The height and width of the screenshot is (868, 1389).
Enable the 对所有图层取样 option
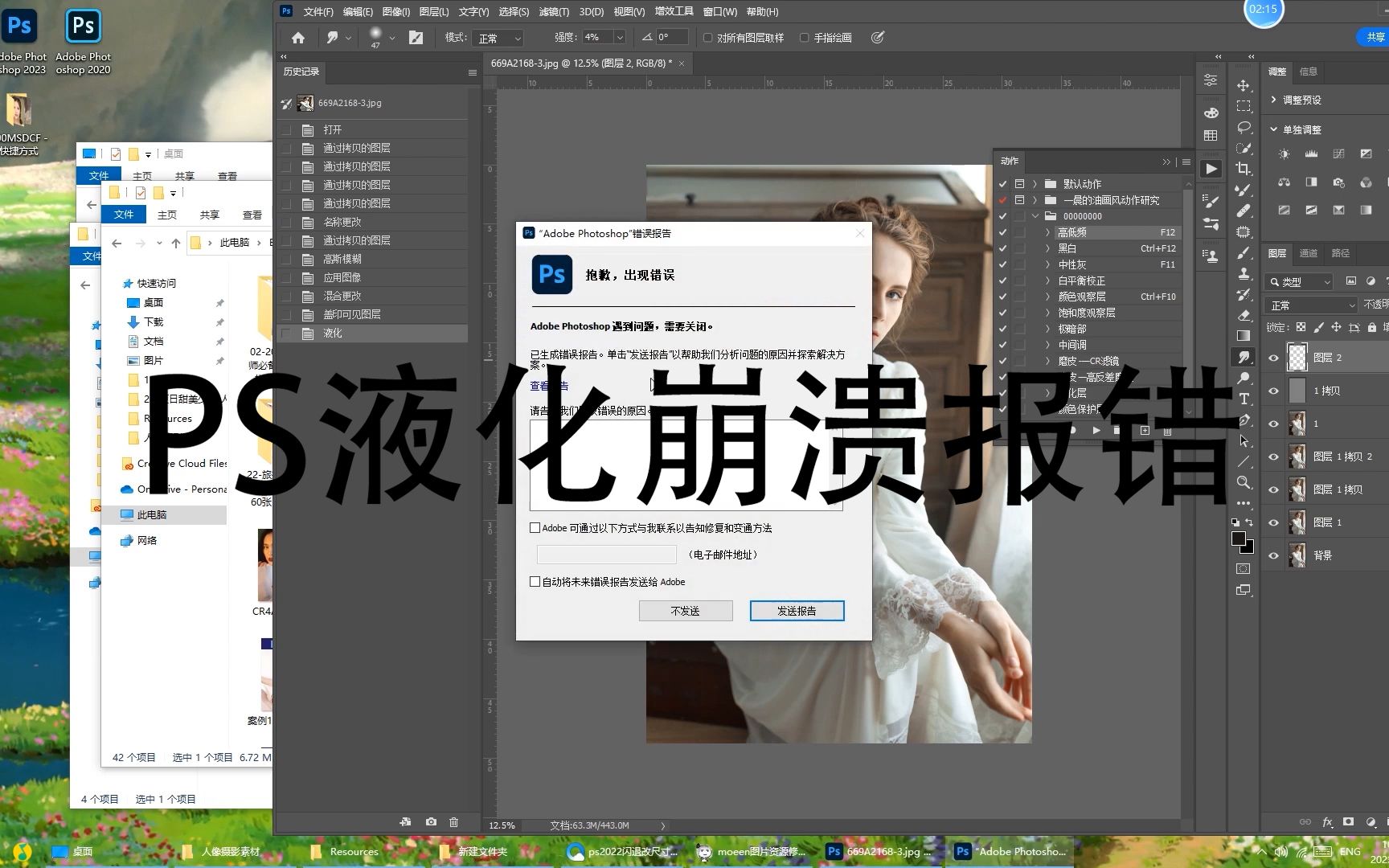pos(707,37)
